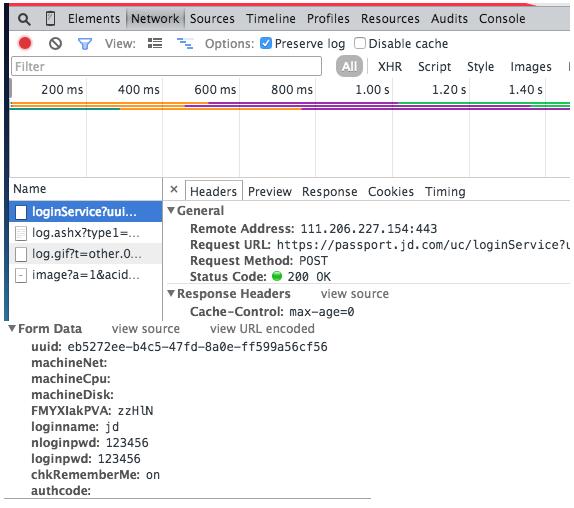Screen dimensions: 574x508
Task: Uncheck the Preserve log checkbox
Action: point(266,43)
